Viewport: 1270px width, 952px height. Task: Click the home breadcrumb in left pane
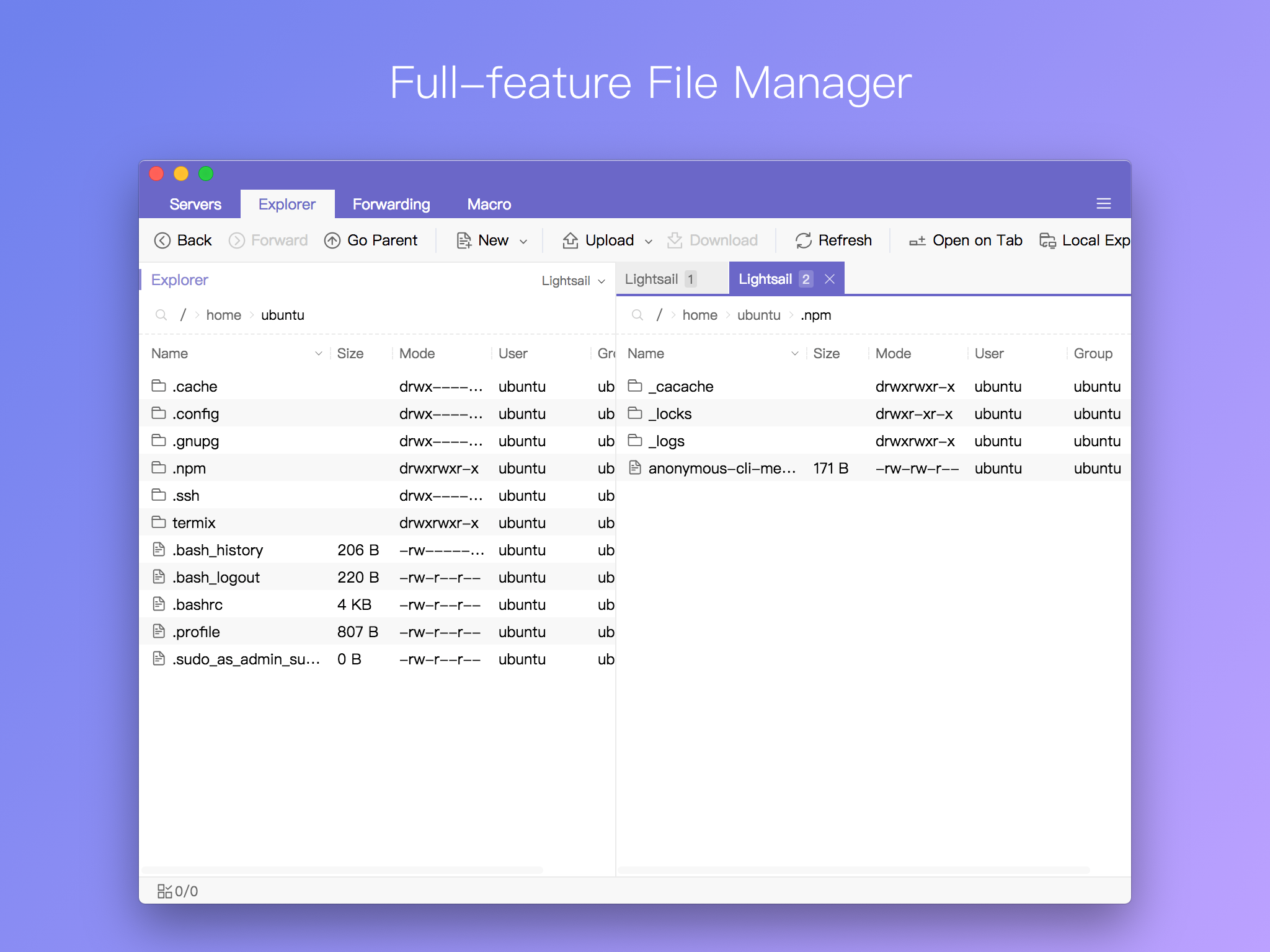[223, 315]
